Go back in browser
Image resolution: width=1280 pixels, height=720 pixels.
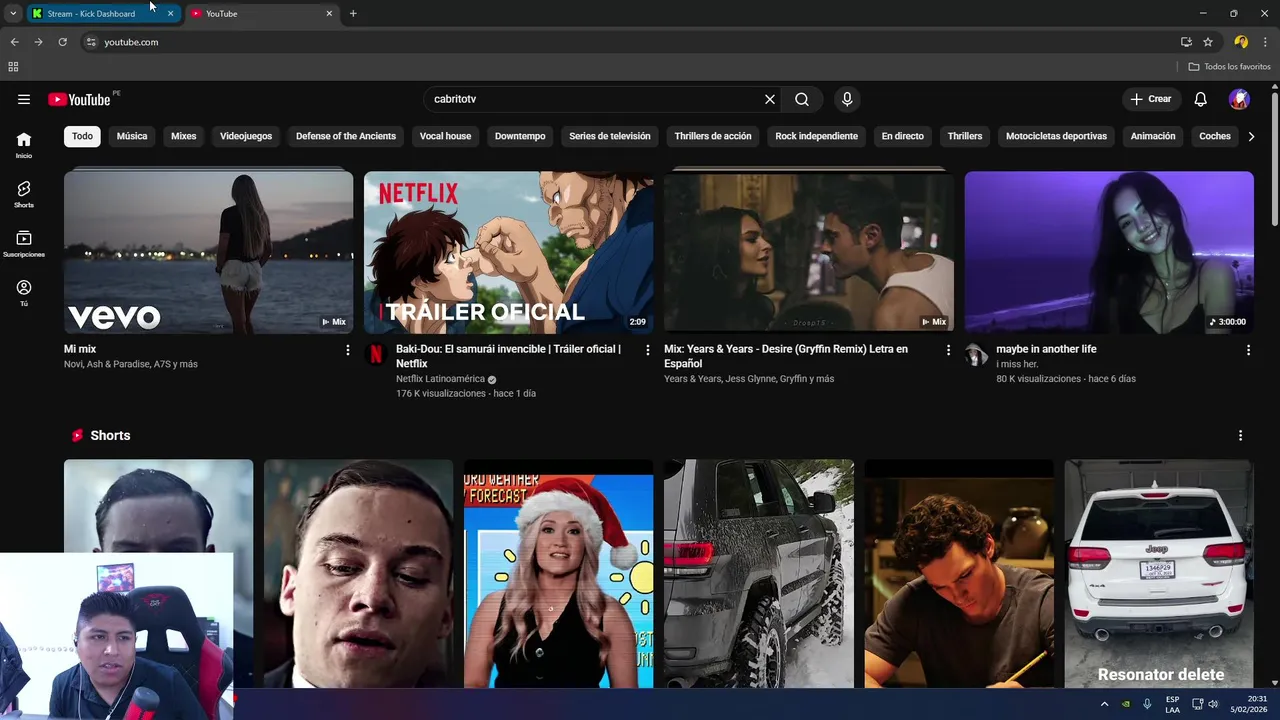[14, 42]
